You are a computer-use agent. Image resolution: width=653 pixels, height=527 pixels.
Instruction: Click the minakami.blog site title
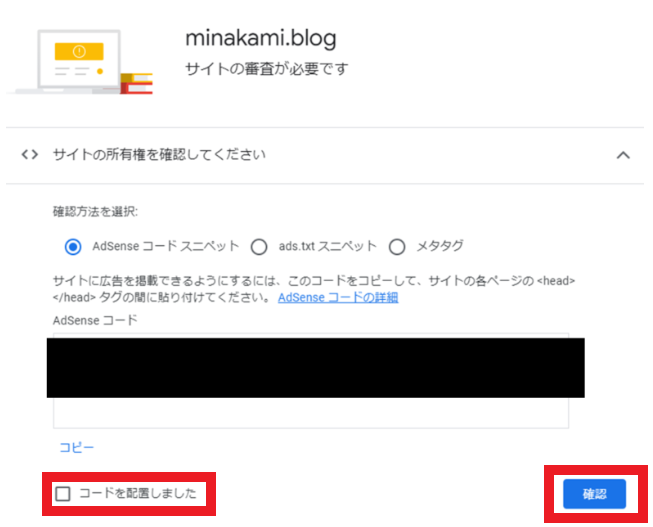261,38
